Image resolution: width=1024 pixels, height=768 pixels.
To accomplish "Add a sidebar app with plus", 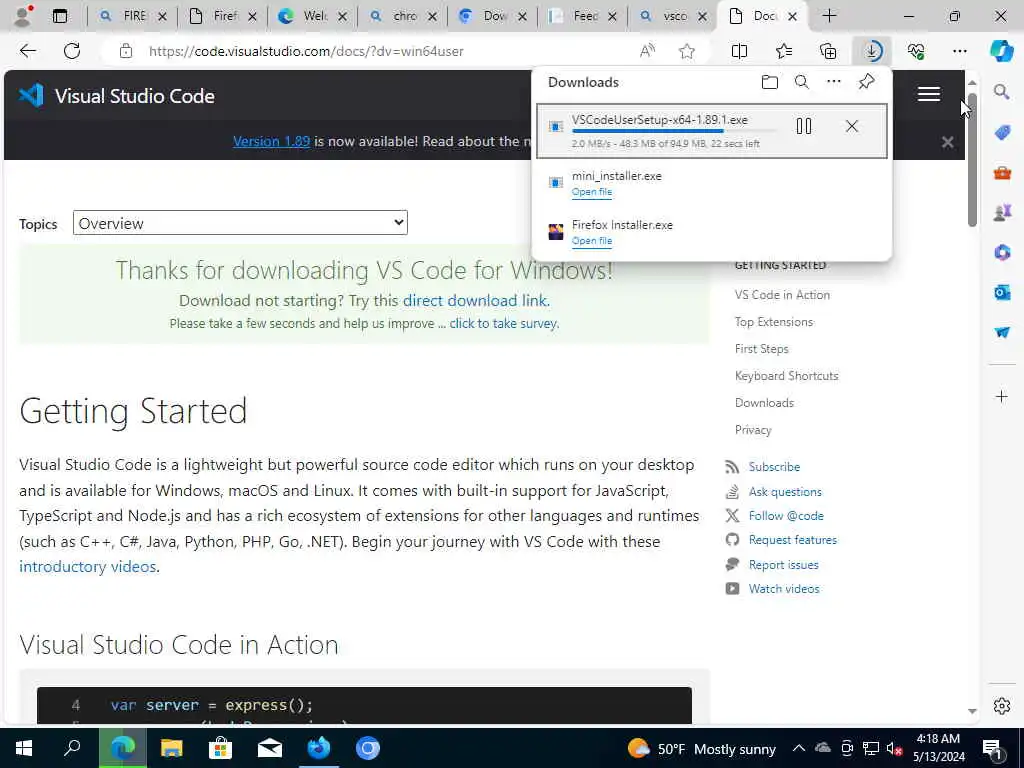I will (1002, 396).
